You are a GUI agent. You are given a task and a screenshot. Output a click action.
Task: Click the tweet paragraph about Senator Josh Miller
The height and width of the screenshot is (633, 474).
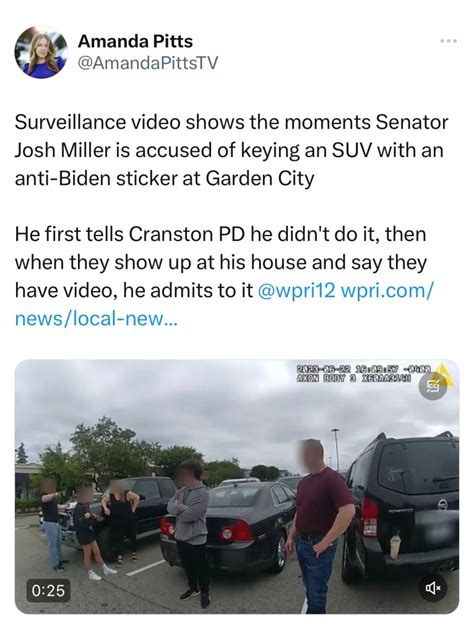pyautogui.click(x=231, y=150)
